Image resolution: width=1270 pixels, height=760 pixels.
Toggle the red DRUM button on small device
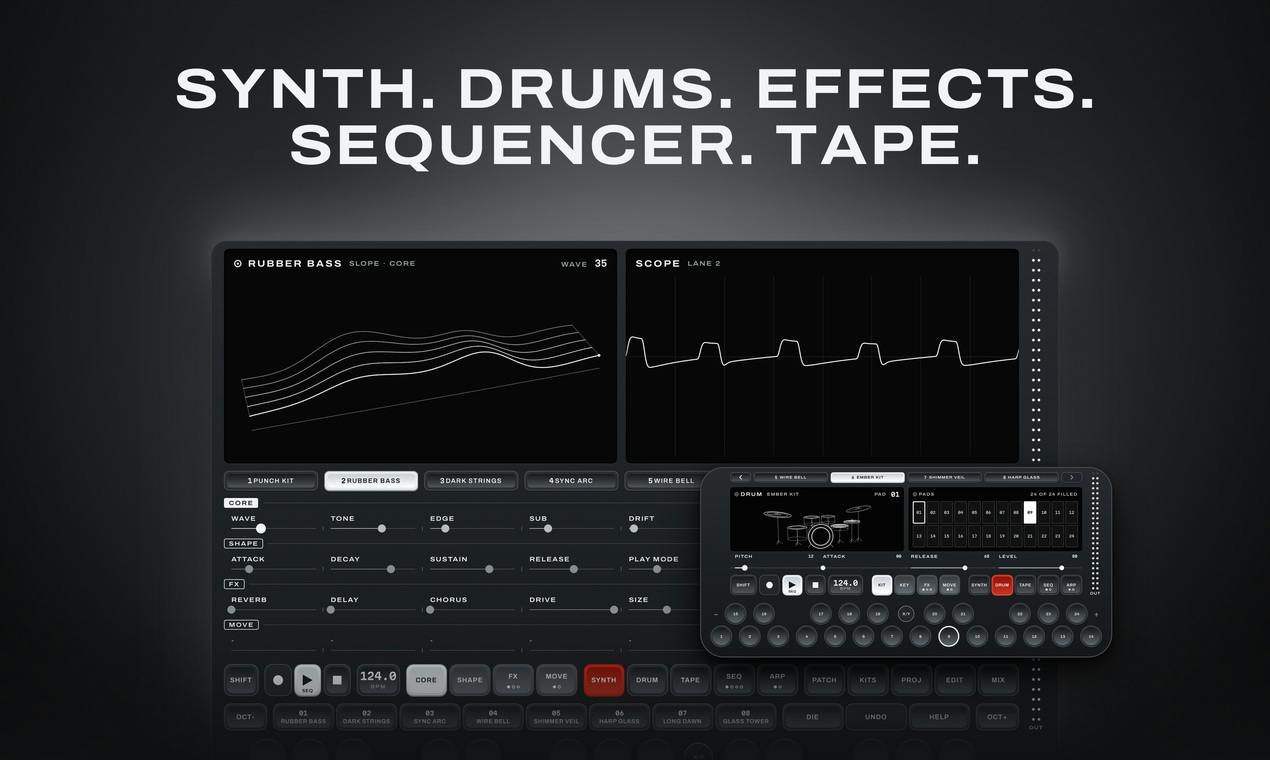1002,585
